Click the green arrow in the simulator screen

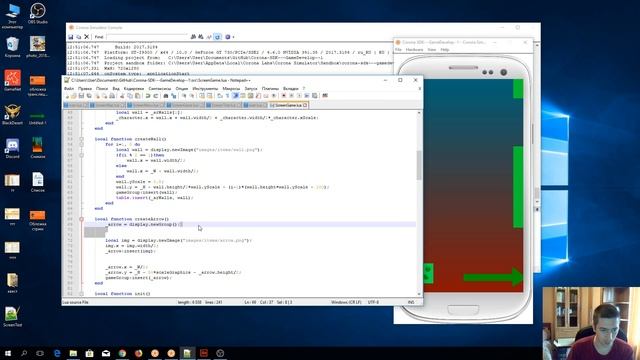(493, 277)
